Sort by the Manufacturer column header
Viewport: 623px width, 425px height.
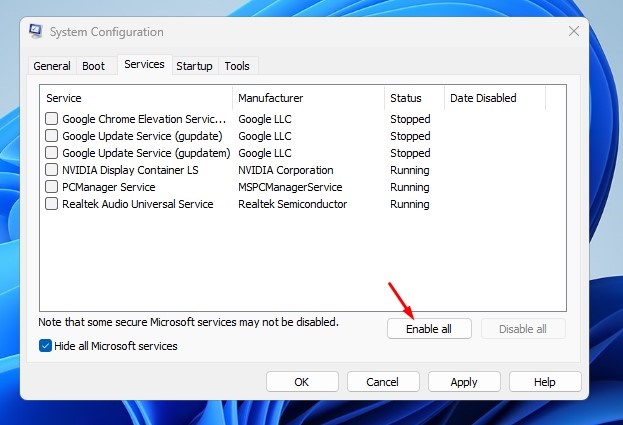(x=308, y=98)
